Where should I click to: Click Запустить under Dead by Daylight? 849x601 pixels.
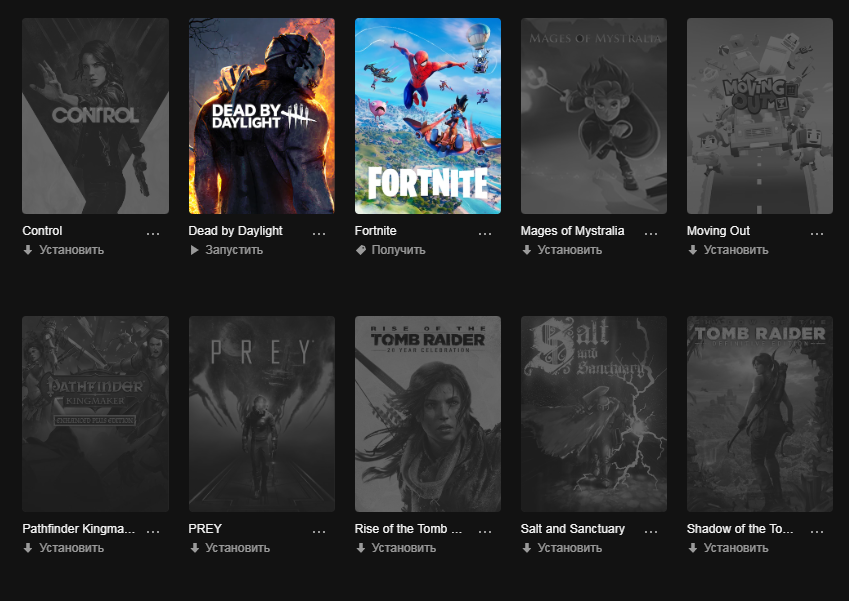(x=226, y=250)
